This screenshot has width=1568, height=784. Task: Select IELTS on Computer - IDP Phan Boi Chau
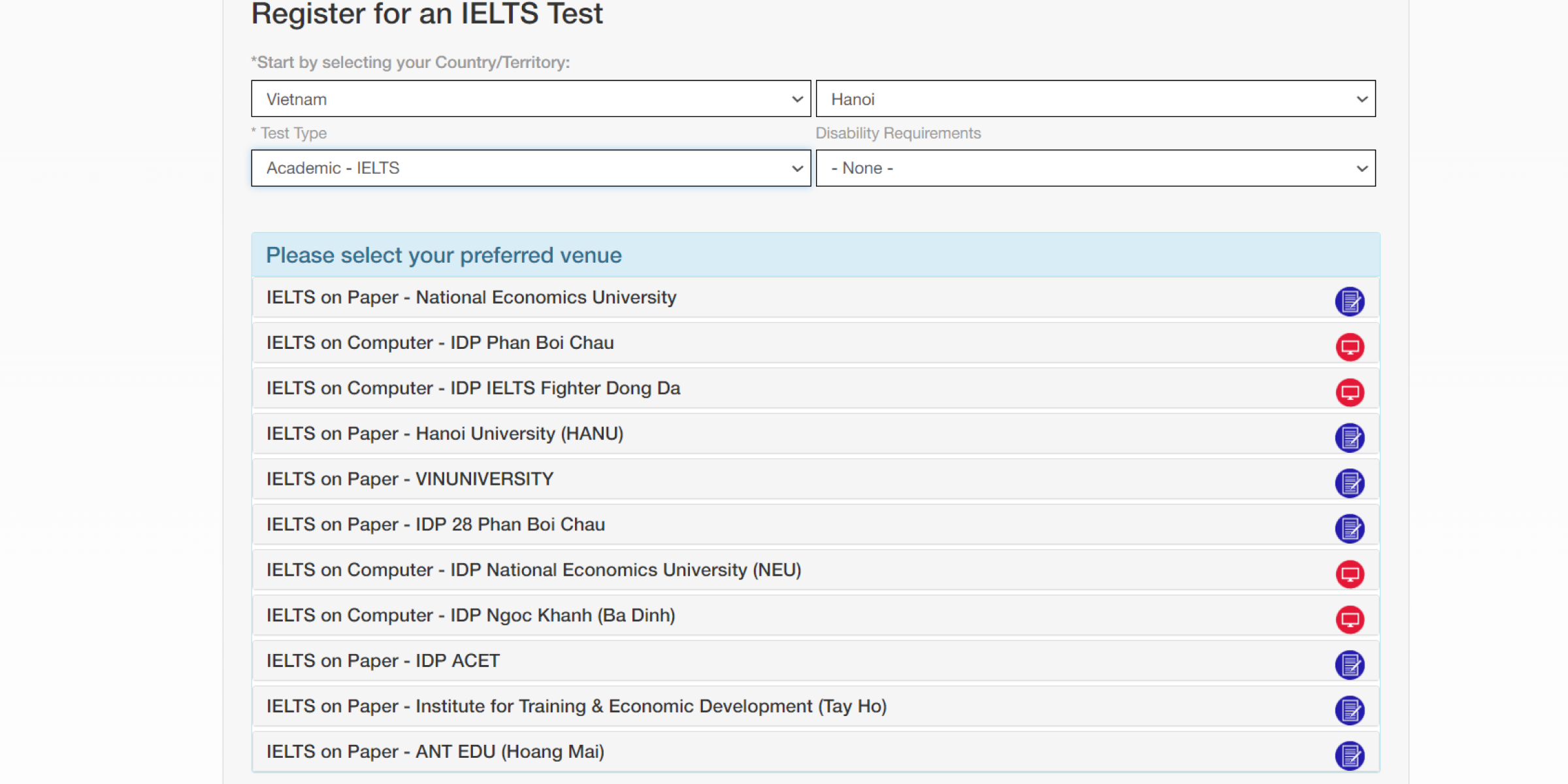click(x=815, y=343)
